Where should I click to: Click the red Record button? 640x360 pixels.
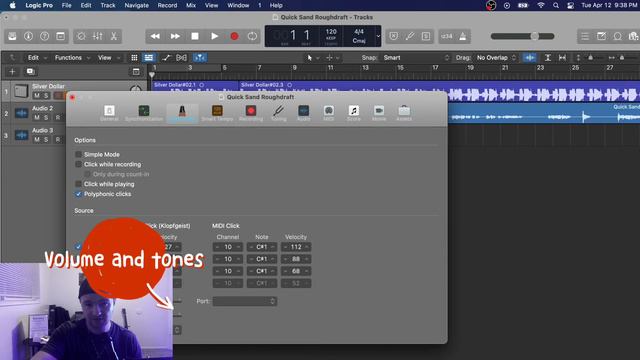pos(234,36)
